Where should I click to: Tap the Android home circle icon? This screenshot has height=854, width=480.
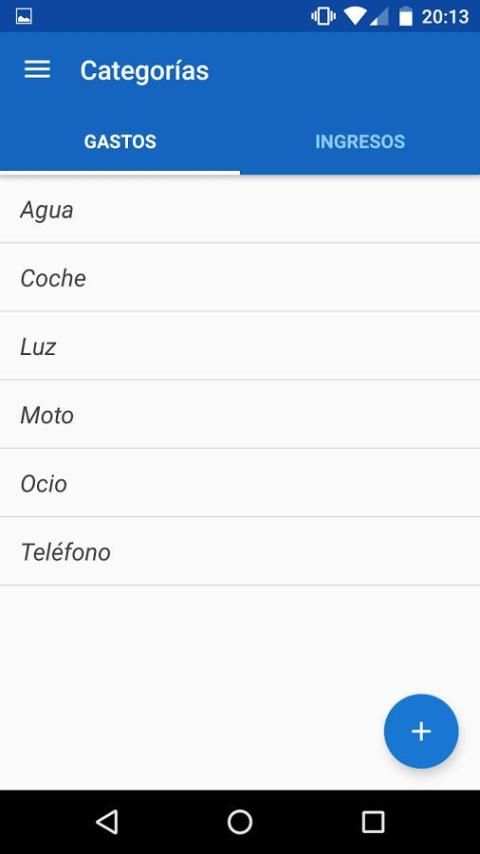pyautogui.click(x=240, y=821)
